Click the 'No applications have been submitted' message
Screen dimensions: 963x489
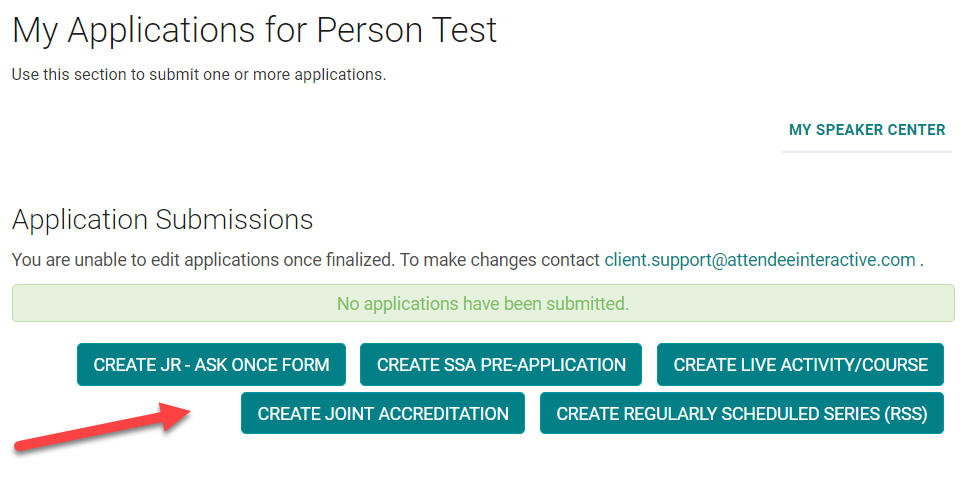tap(483, 303)
